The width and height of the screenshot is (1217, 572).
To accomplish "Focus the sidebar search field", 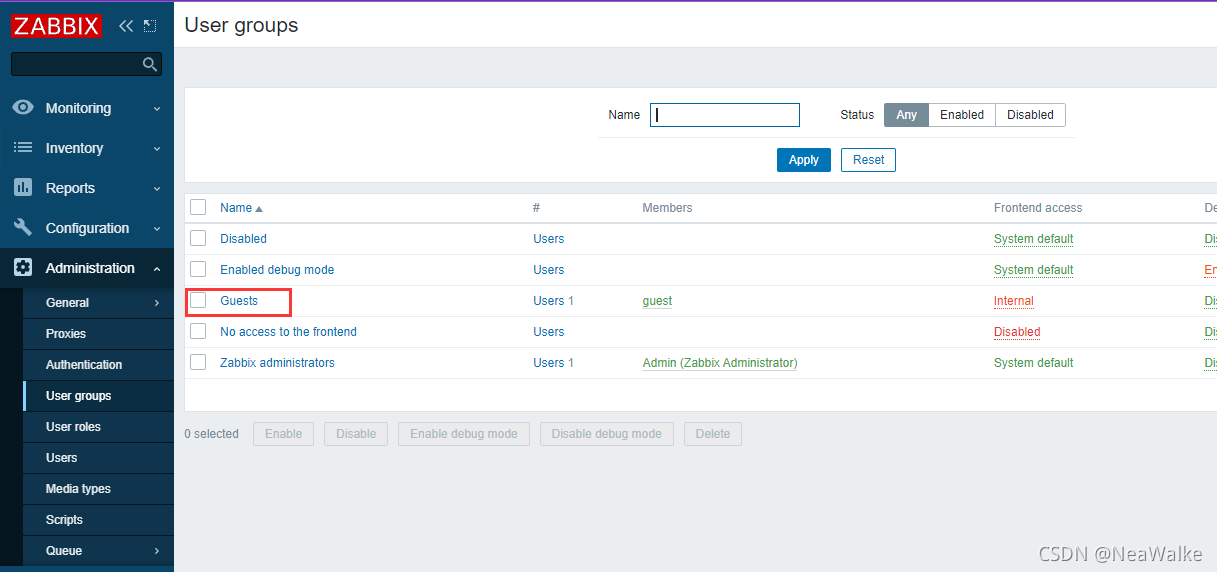I will tap(86, 65).
